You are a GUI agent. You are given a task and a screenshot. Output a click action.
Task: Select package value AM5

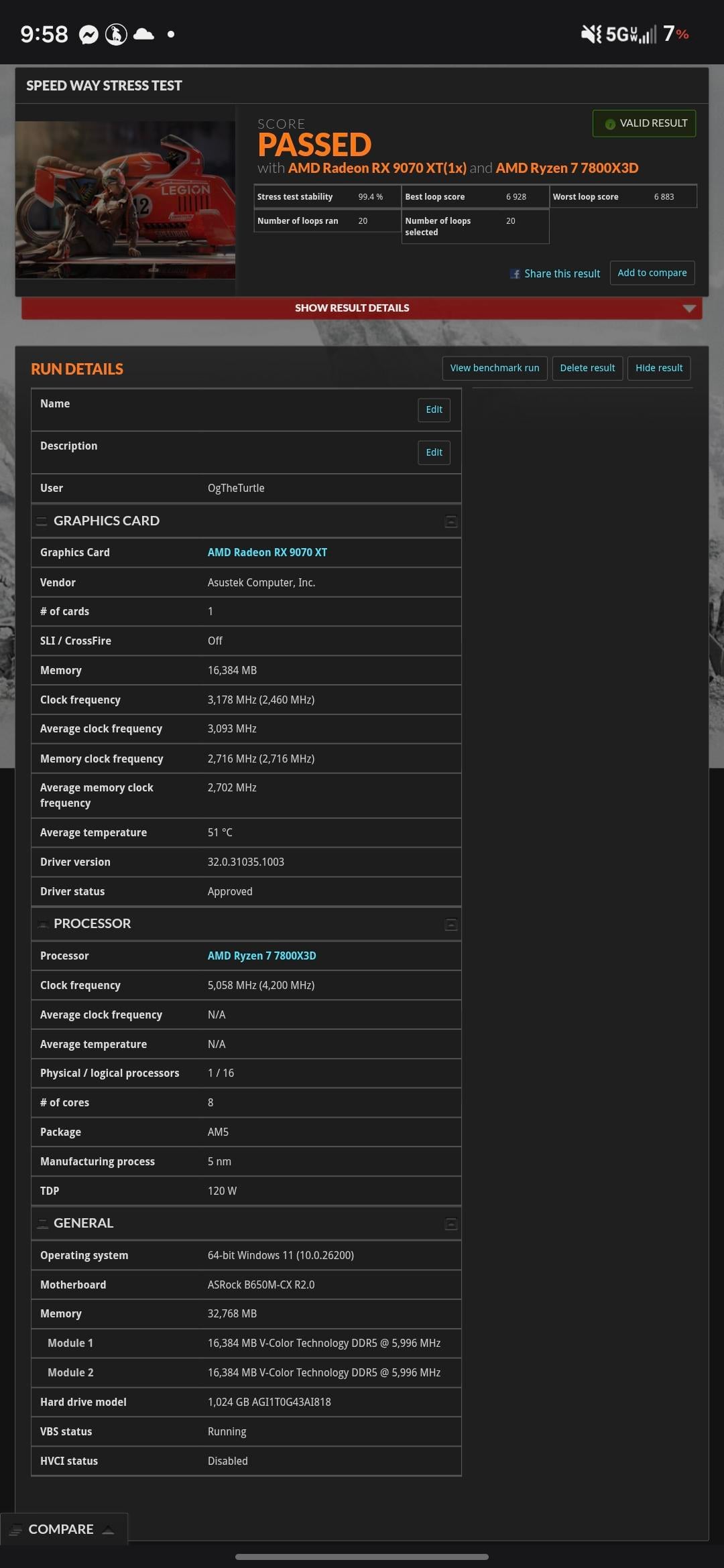tap(219, 1132)
